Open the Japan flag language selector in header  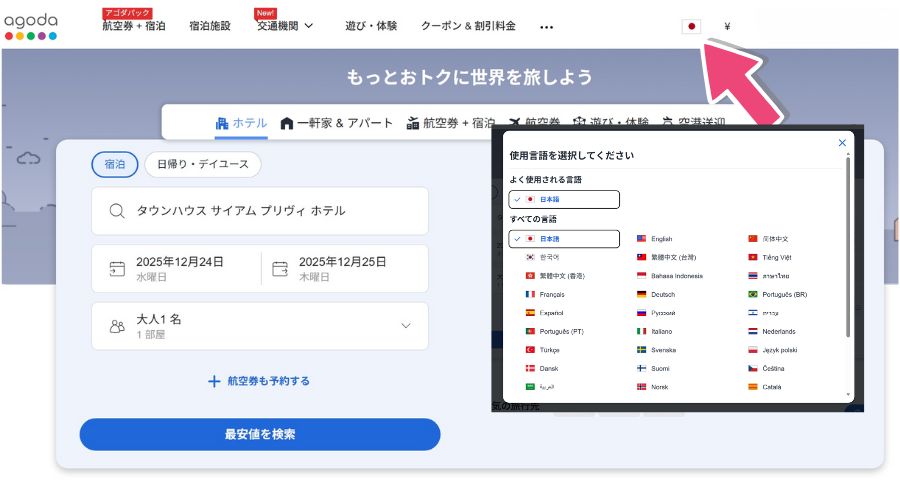[x=691, y=26]
